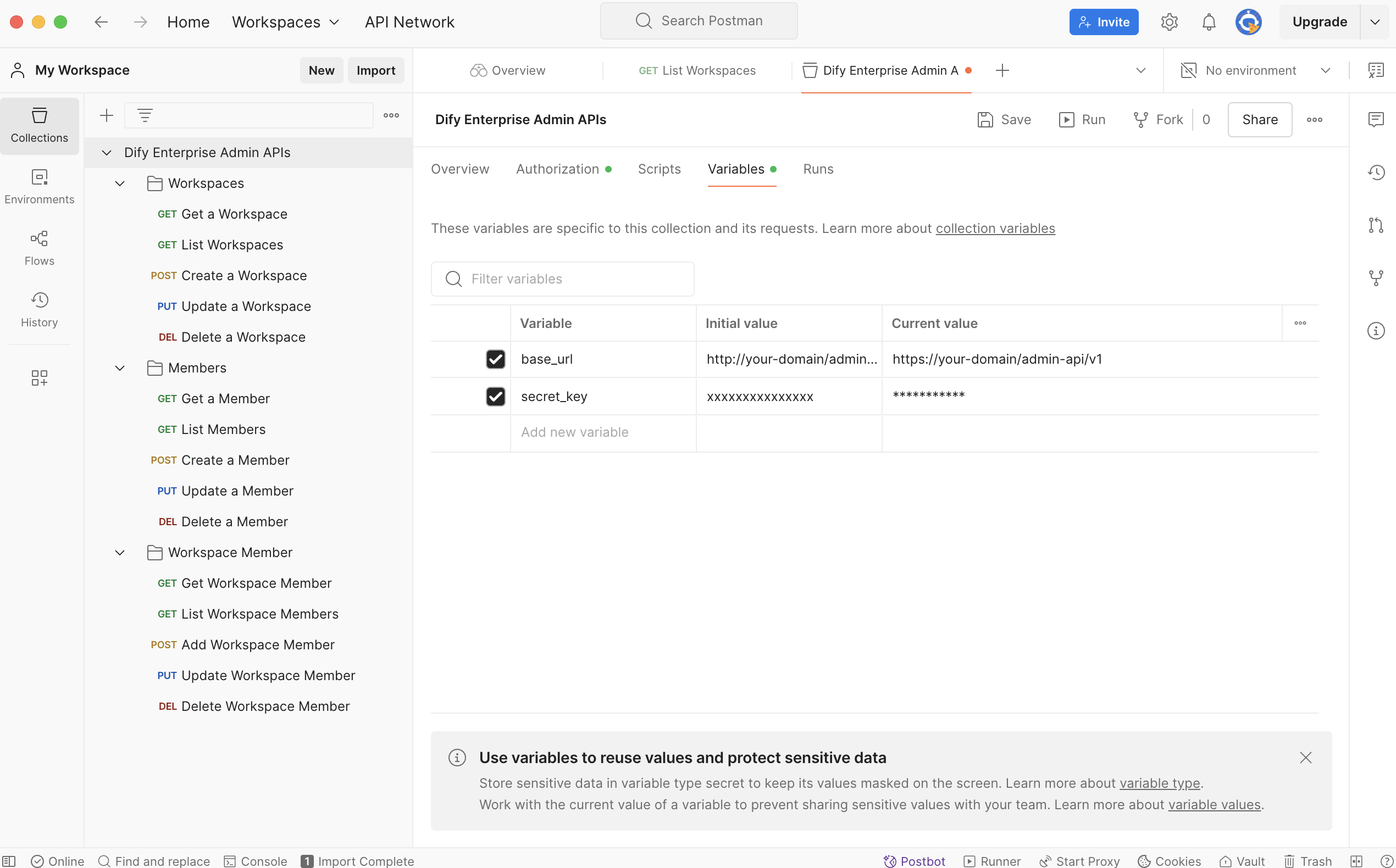Click the Search Postman field
Screen dimensions: 1396x868
point(699,21)
